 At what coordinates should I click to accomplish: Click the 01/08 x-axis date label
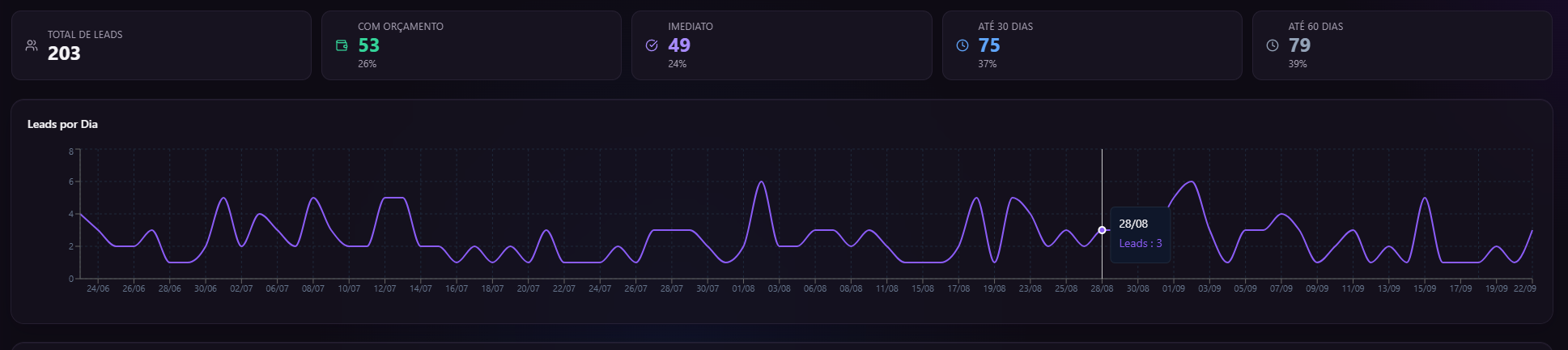(x=743, y=288)
